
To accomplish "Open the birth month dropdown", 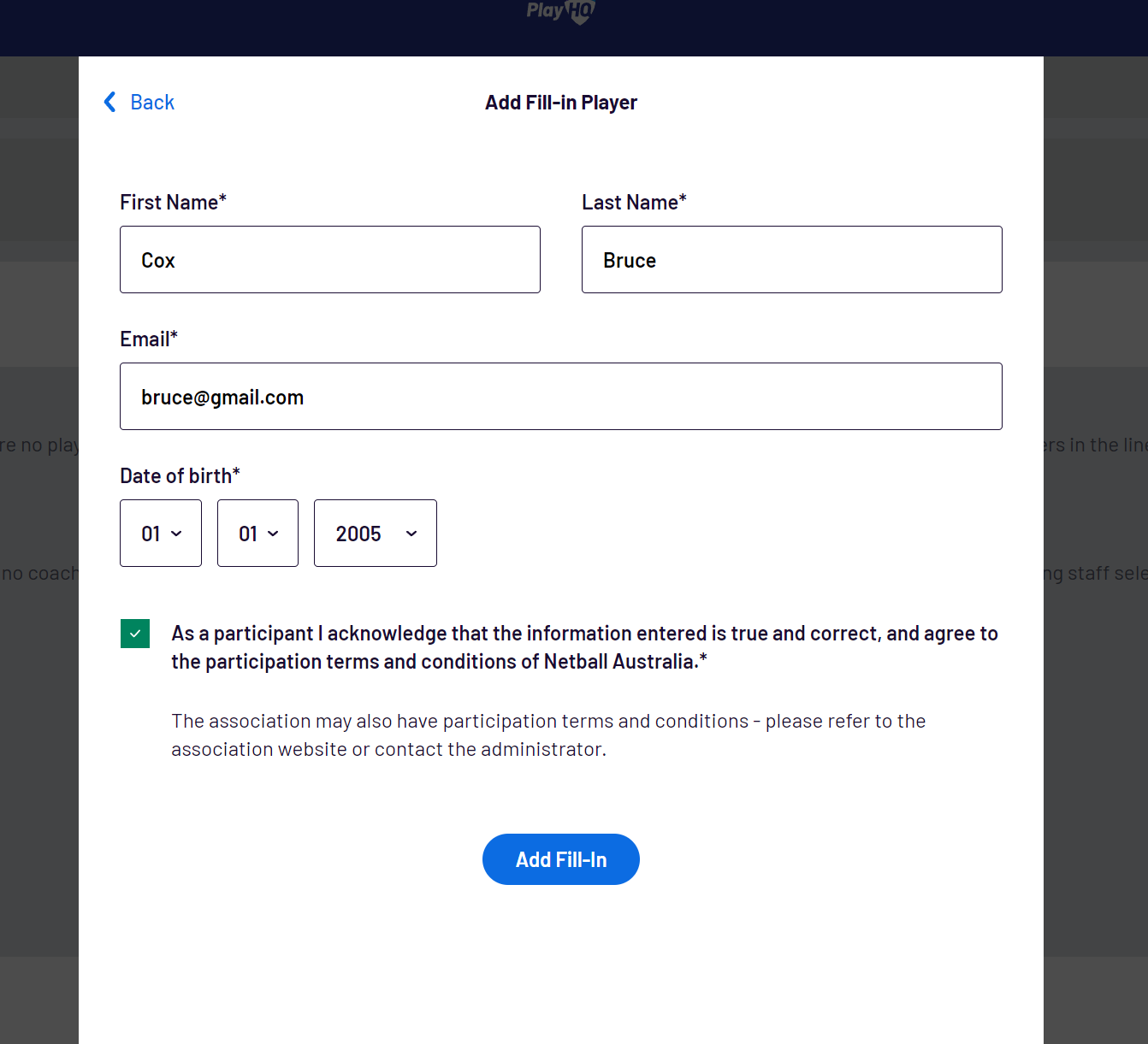I will click(257, 534).
